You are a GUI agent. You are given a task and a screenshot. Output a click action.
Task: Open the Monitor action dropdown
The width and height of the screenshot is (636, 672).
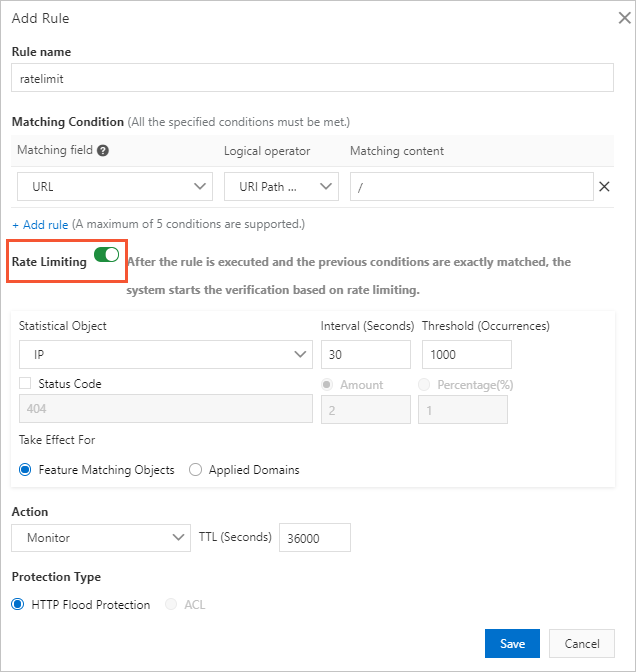pyautogui.click(x=100, y=538)
